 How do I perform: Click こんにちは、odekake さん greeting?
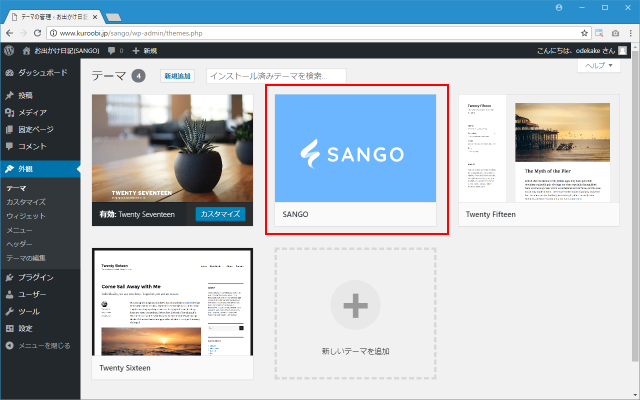pos(576,51)
